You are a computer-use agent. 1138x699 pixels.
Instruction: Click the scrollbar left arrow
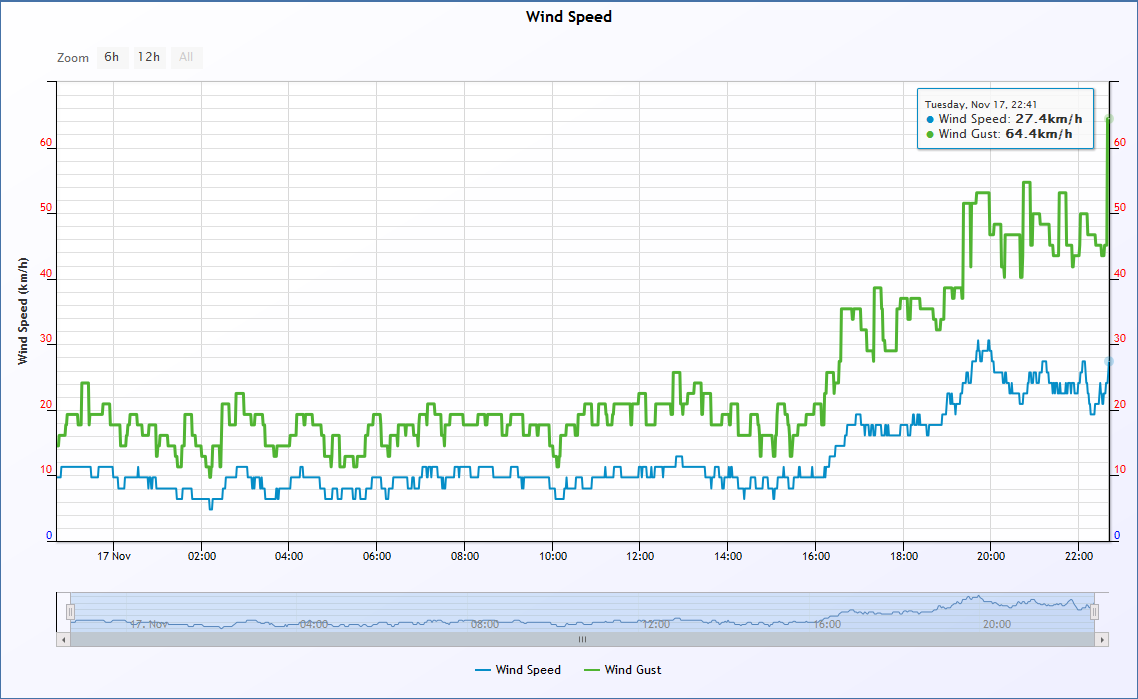click(x=64, y=639)
